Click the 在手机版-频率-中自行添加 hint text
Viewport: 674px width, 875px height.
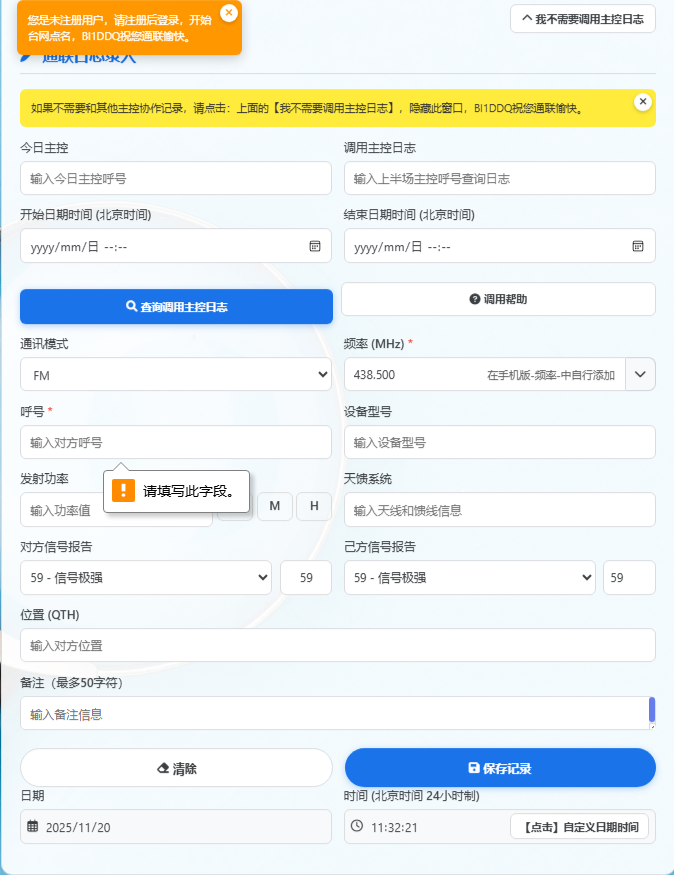pyautogui.click(x=551, y=375)
